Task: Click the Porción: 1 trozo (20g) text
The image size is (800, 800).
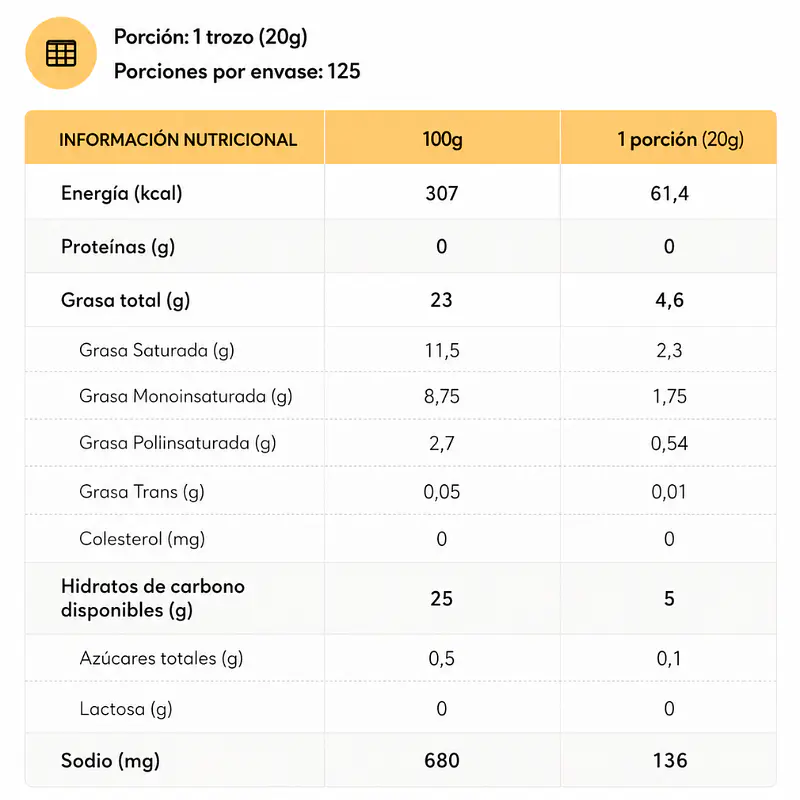Action: [x=211, y=38]
